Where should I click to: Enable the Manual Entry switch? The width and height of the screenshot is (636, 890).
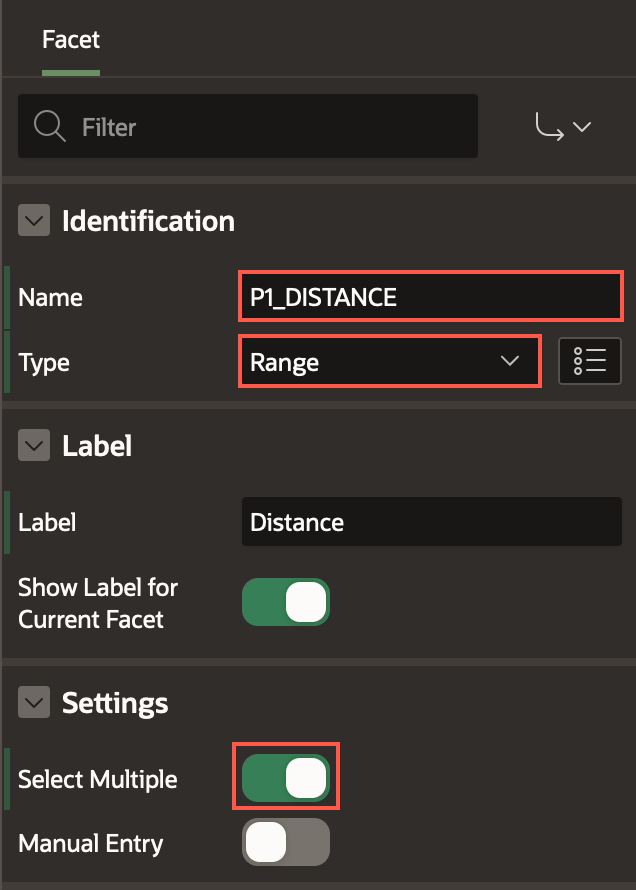click(286, 843)
